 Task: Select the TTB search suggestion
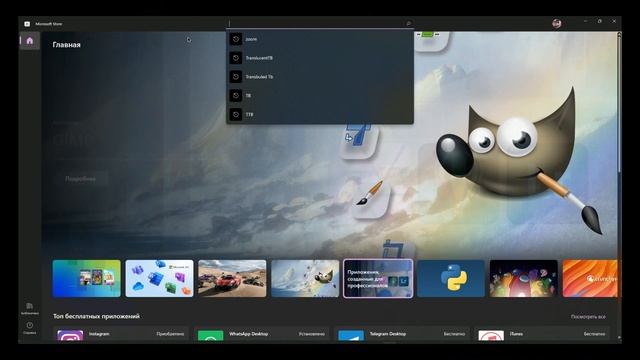[320, 114]
